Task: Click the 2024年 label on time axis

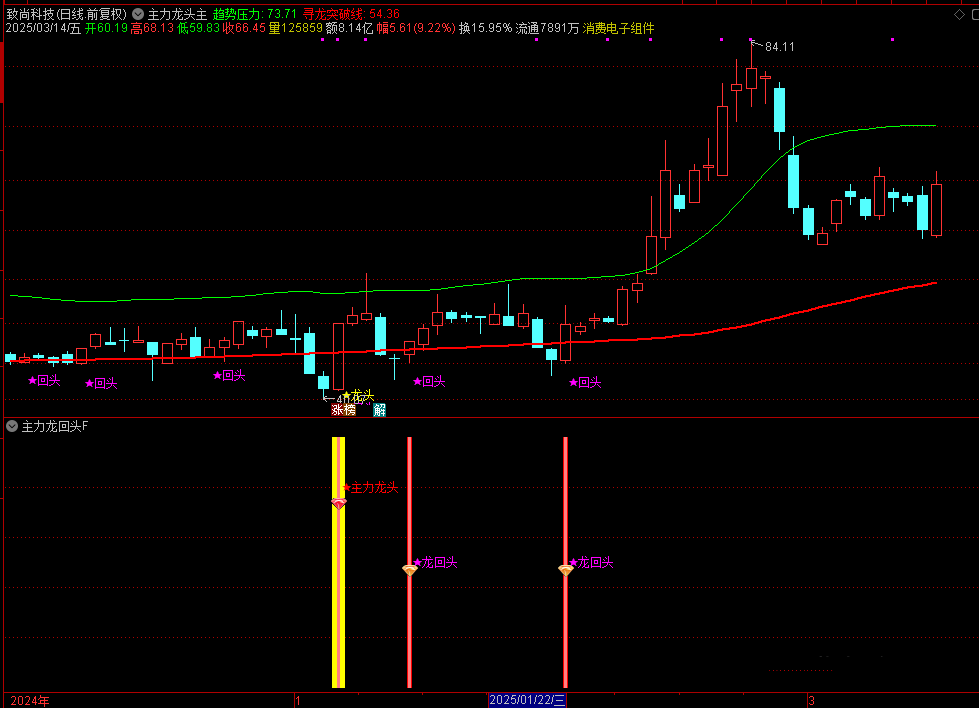Action: point(29,700)
